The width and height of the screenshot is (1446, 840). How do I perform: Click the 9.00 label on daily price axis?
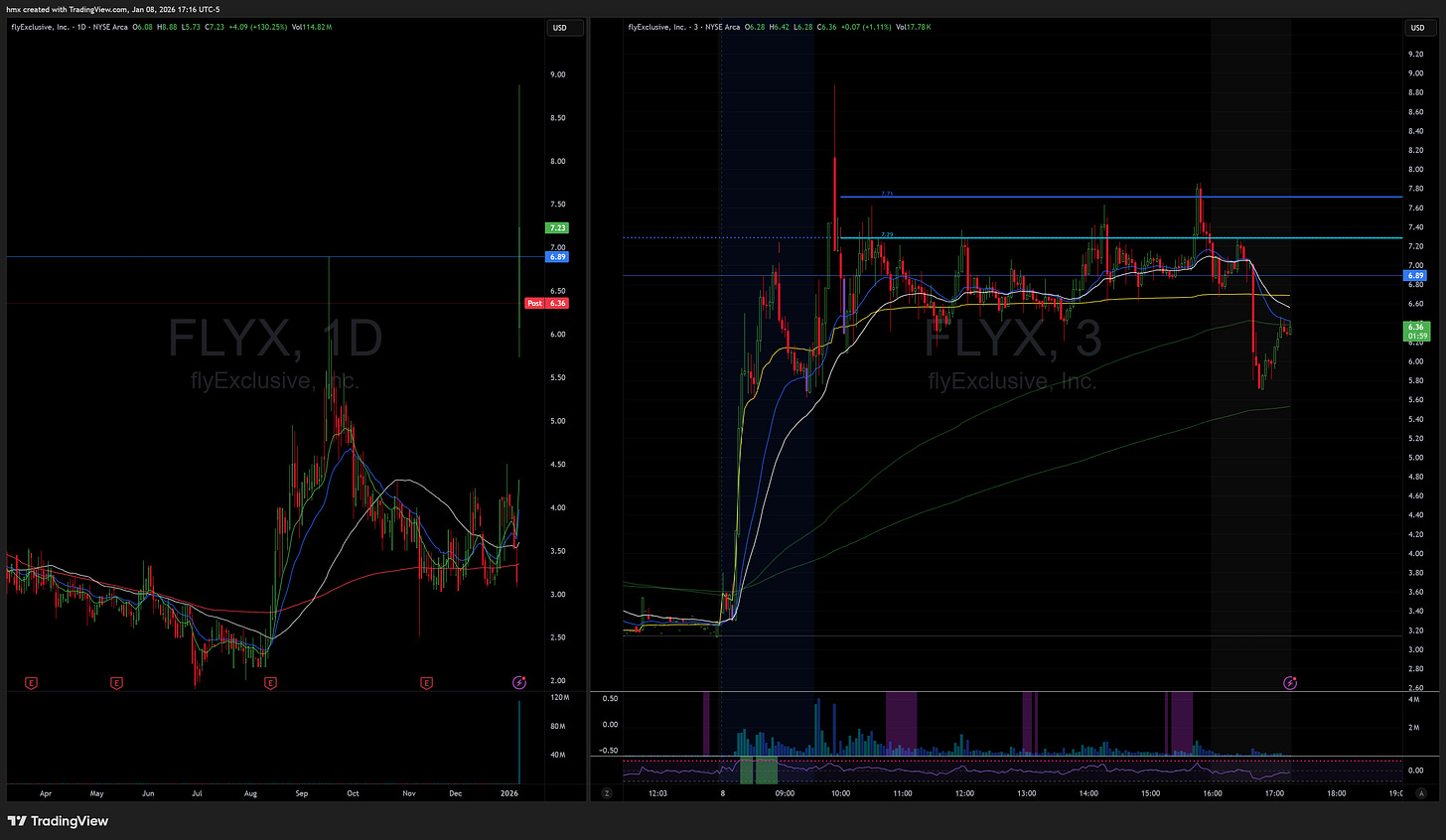pos(558,74)
